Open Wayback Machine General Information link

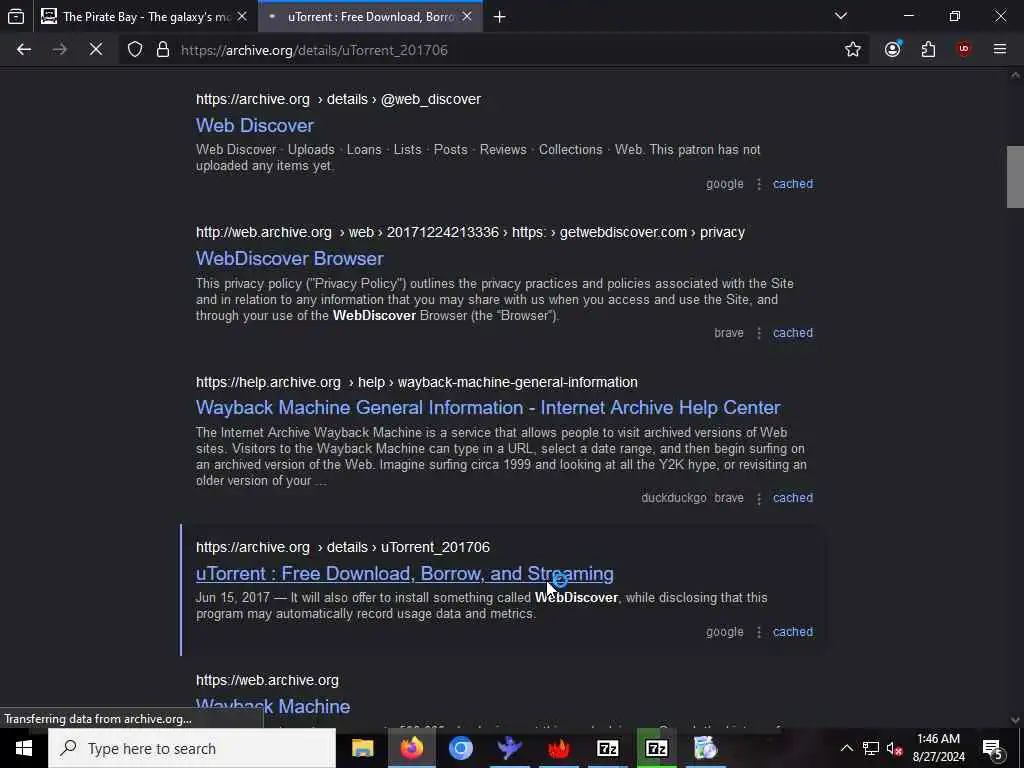pyautogui.click(x=488, y=408)
